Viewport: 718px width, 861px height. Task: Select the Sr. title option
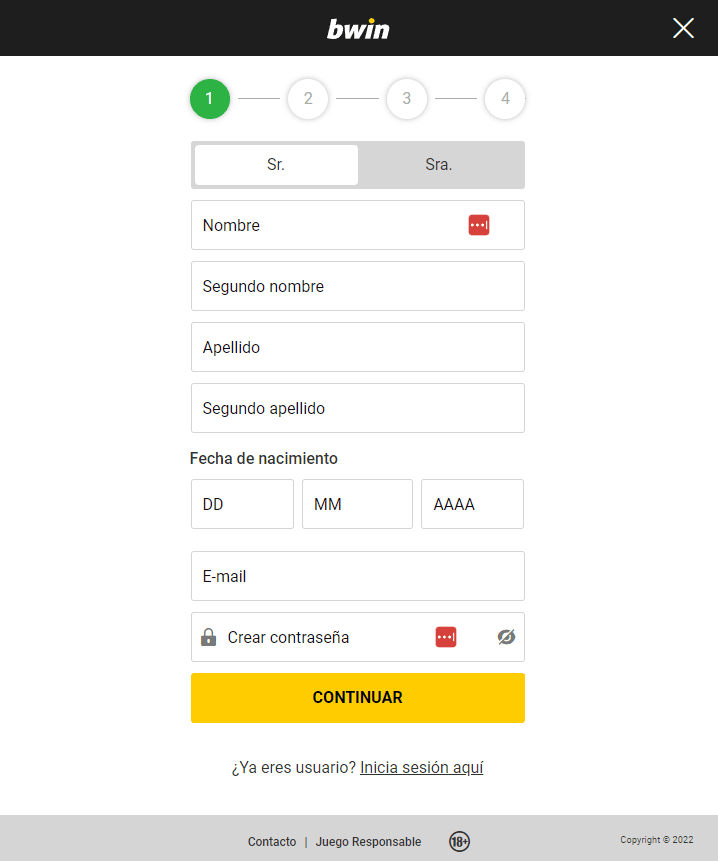pos(275,164)
